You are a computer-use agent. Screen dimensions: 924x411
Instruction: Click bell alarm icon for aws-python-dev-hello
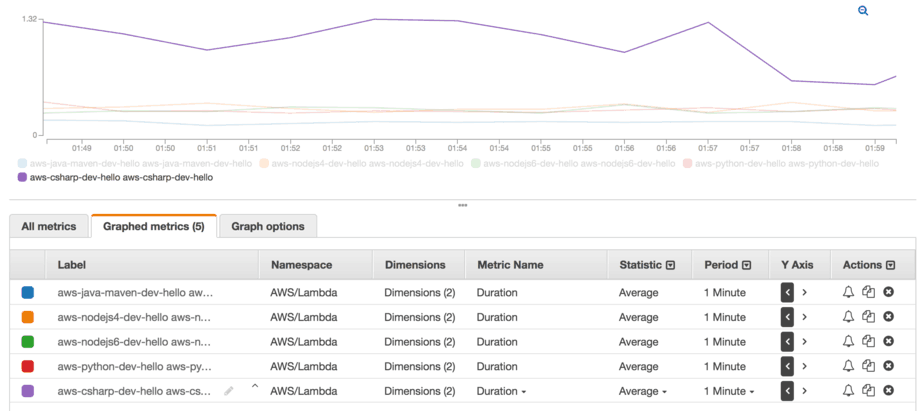(848, 367)
